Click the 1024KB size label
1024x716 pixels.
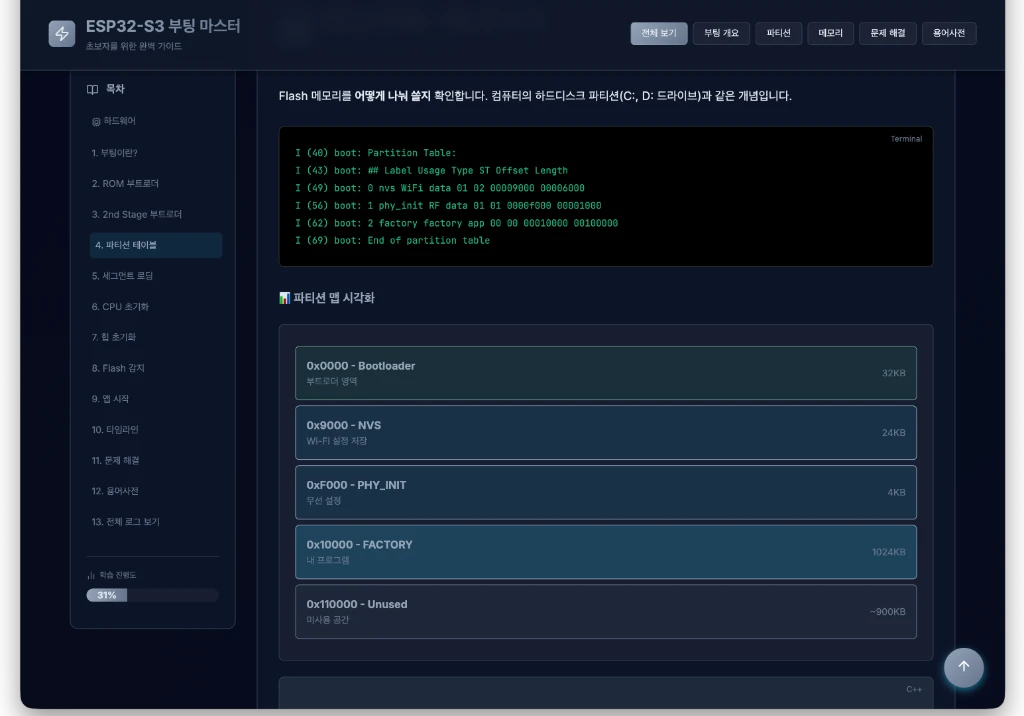[x=888, y=552]
